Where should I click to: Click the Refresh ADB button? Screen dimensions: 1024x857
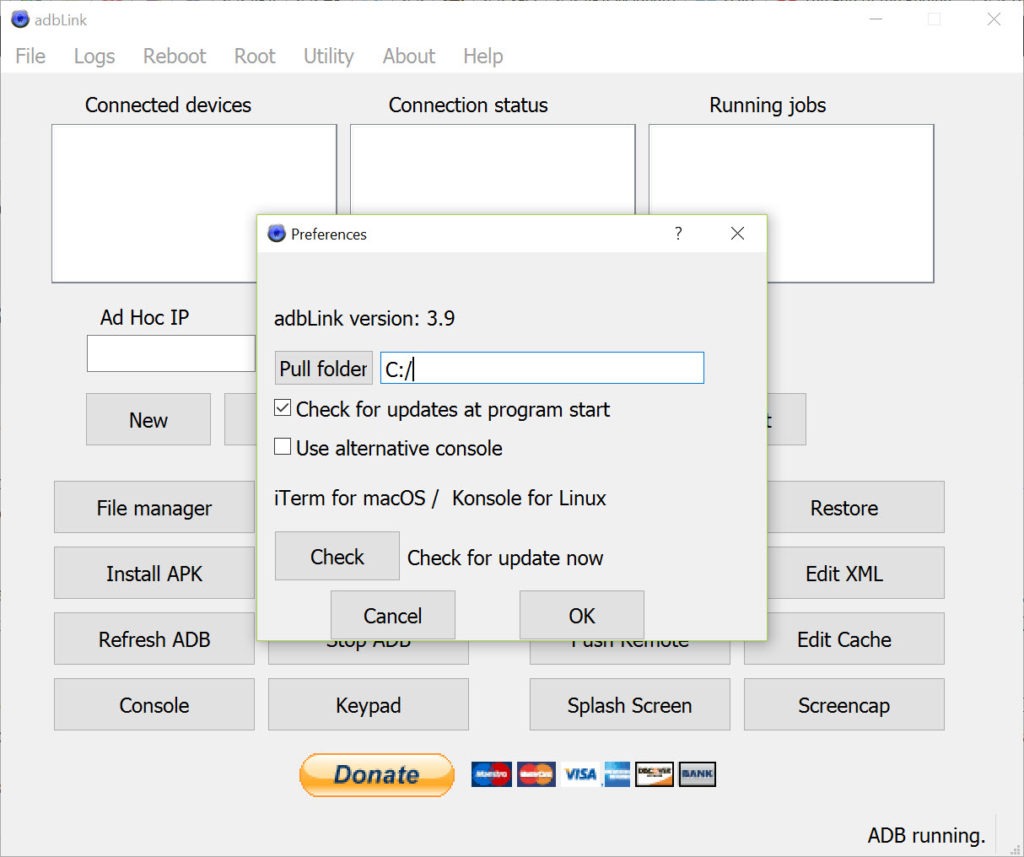coord(154,639)
